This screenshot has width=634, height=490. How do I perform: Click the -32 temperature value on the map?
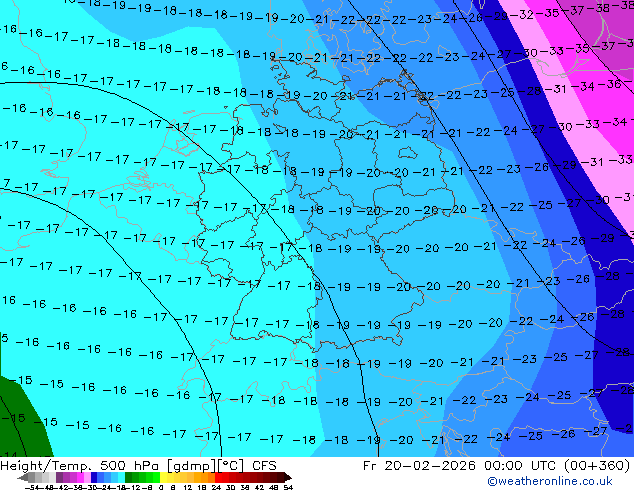pos(522,15)
